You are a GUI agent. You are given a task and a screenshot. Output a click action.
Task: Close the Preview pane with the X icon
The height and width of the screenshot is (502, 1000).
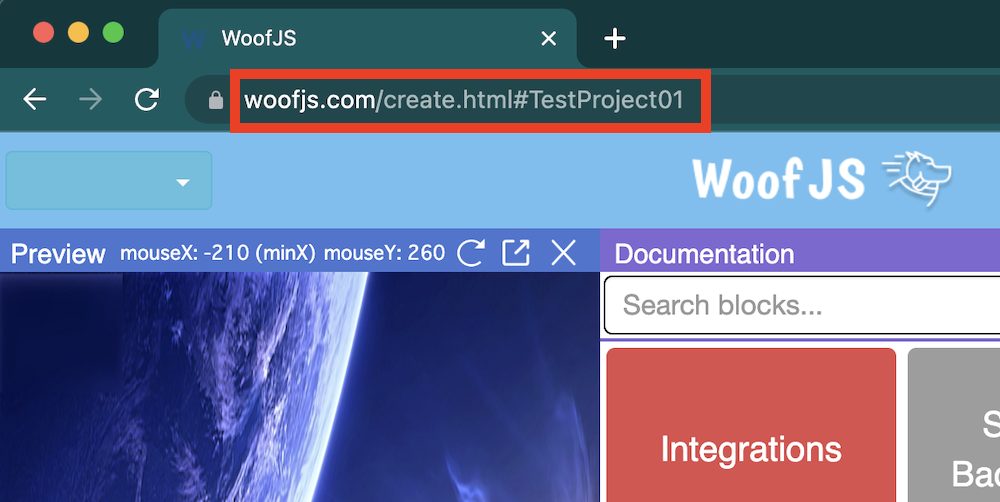564,253
